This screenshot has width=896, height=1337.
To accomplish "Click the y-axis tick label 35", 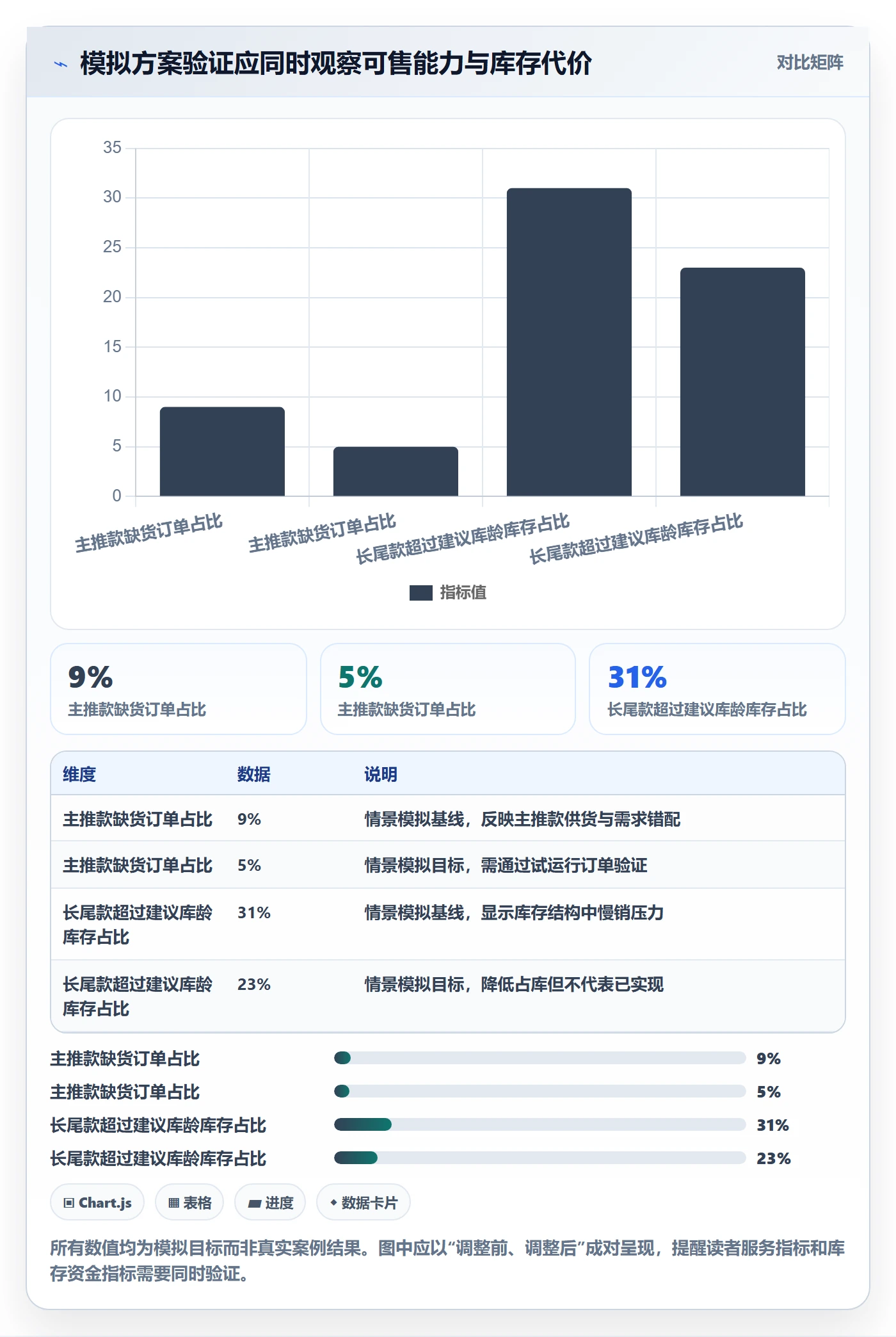I will tap(112, 147).
